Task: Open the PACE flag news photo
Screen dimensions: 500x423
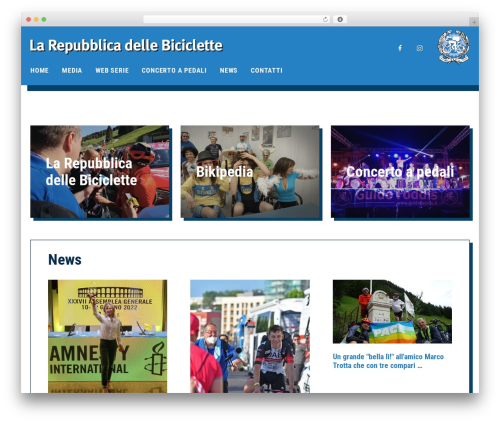Action: pos(392,311)
